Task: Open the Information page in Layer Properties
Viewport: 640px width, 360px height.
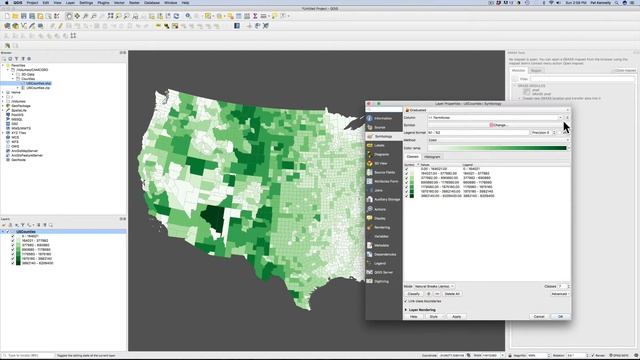Action: tap(384, 118)
